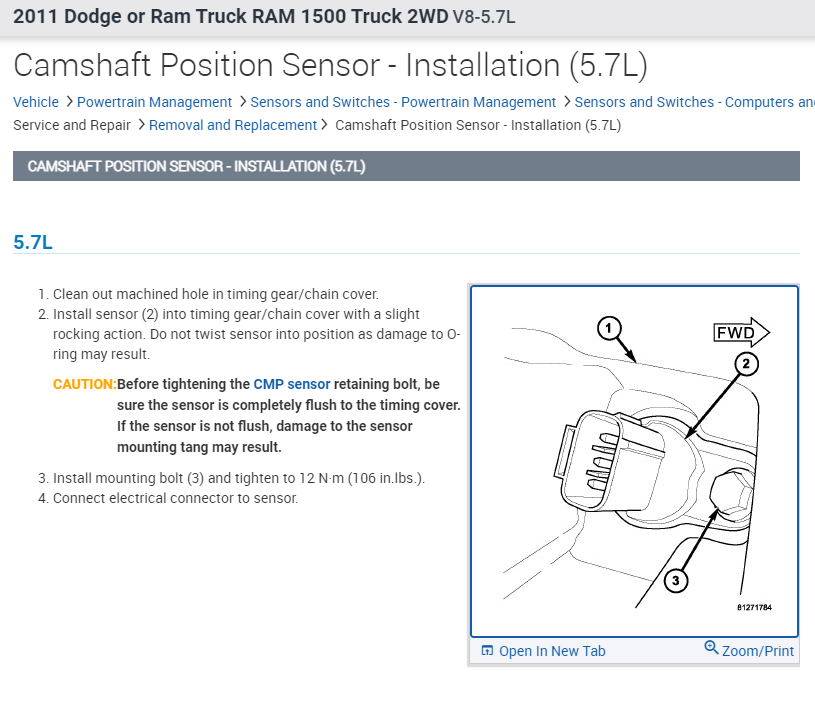
Task: Follow the CMP sensor link in caution text
Action: (x=292, y=384)
